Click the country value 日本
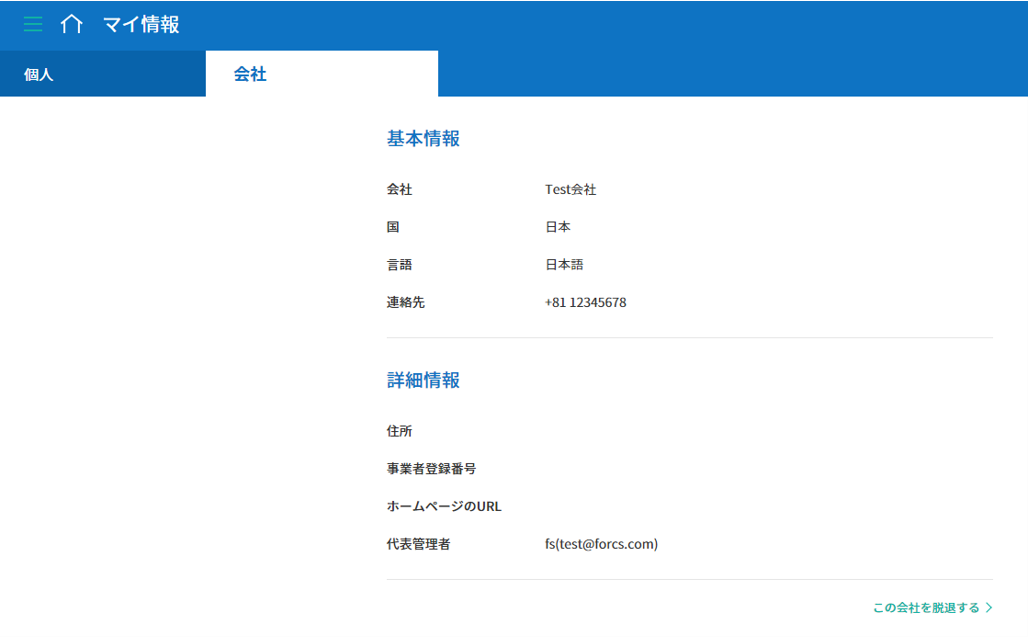Image resolution: width=1028 pixels, height=637 pixels. [x=557, y=227]
